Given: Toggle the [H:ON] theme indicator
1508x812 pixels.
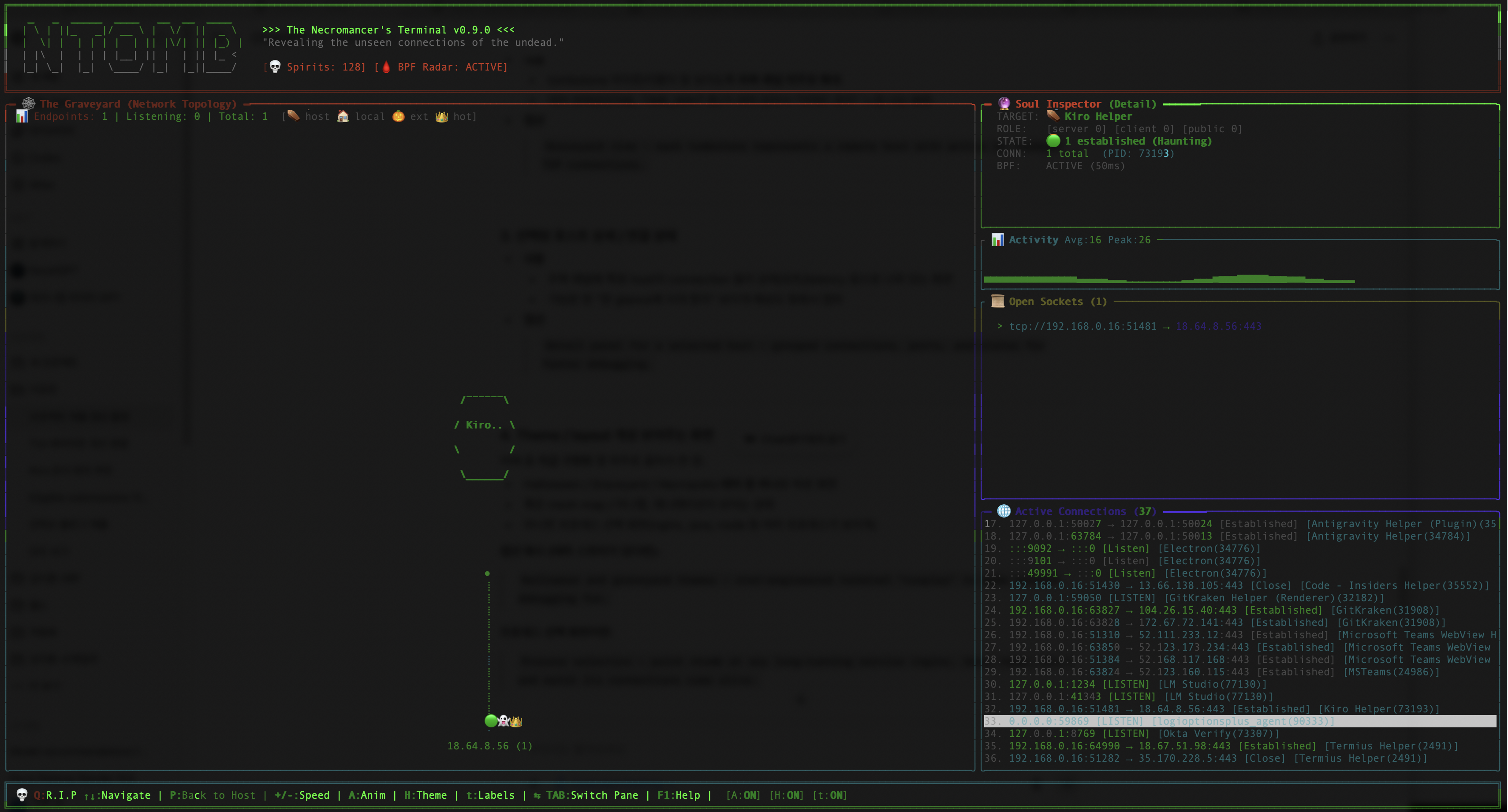Looking at the screenshot, I should [786, 795].
